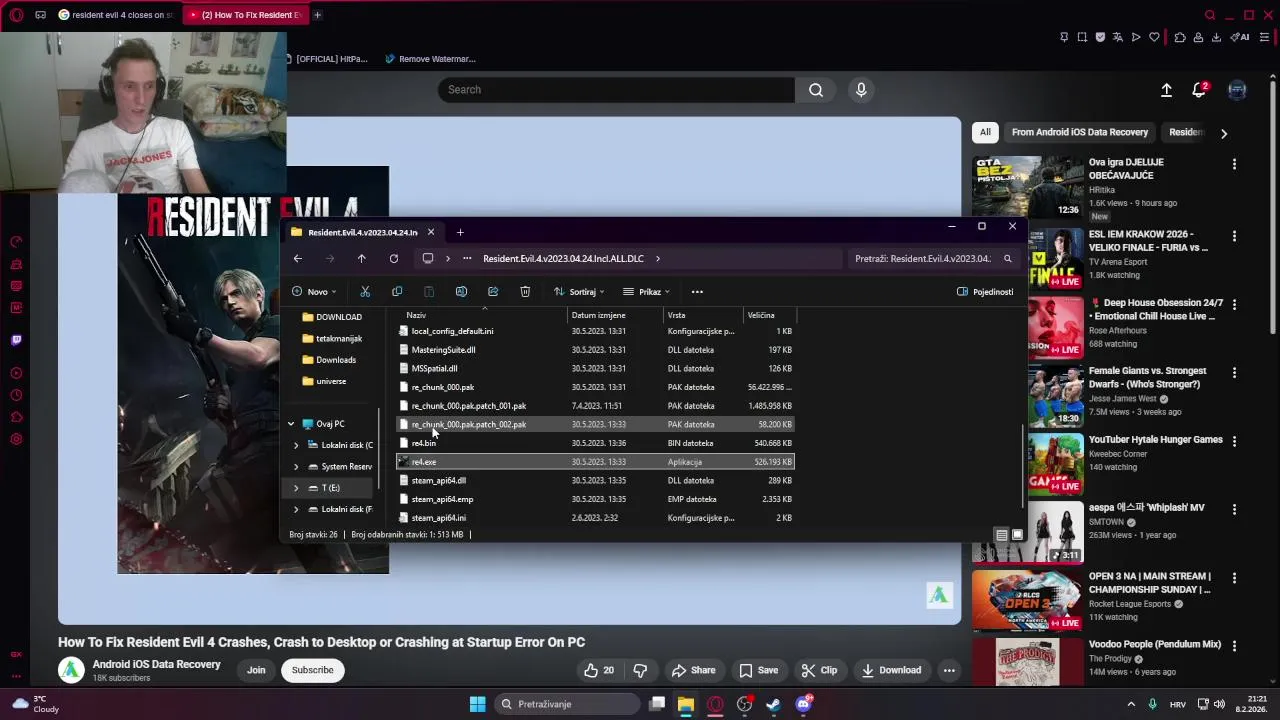
Task: Expand Lokalni disk (F tree node
Action: 296,509
